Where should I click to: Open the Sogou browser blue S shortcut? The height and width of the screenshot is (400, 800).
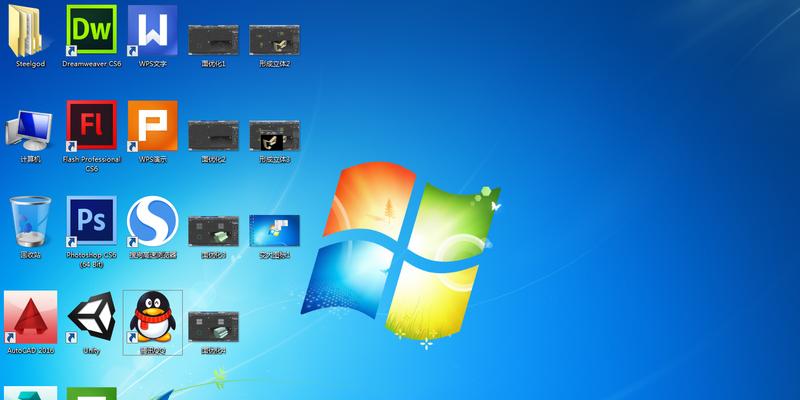[153, 221]
